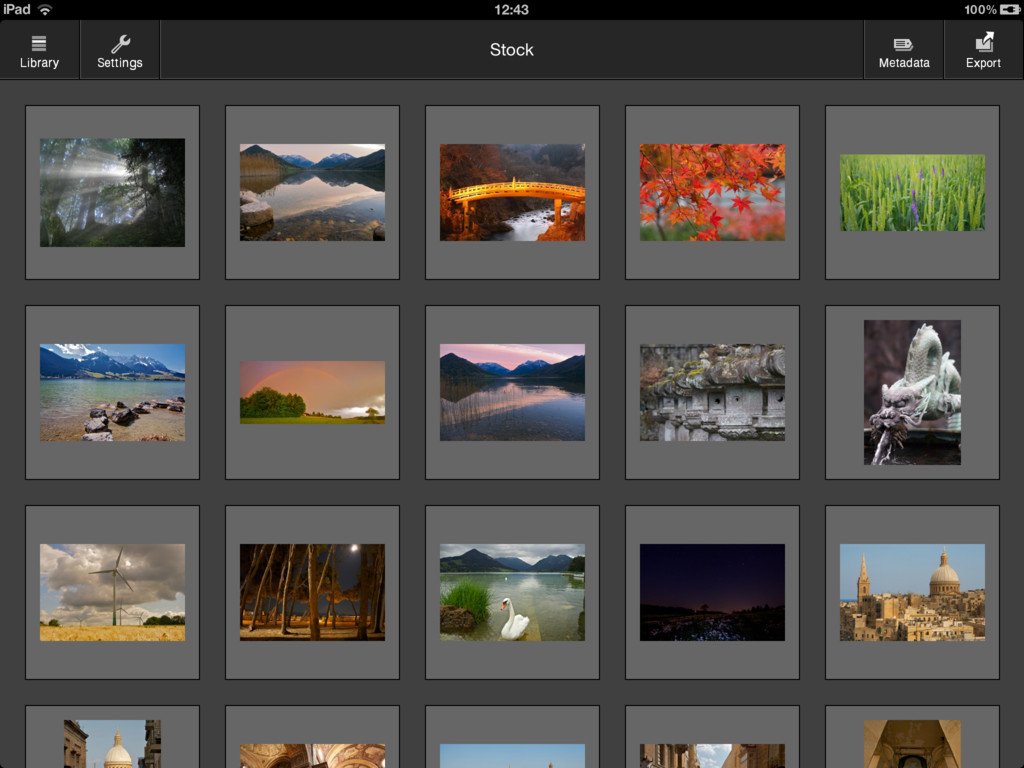Tap the iPad label in status bar
Image resolution: width=1024 pixels, height=768 pixels.
pyautogui.click(x=17, y=9)
